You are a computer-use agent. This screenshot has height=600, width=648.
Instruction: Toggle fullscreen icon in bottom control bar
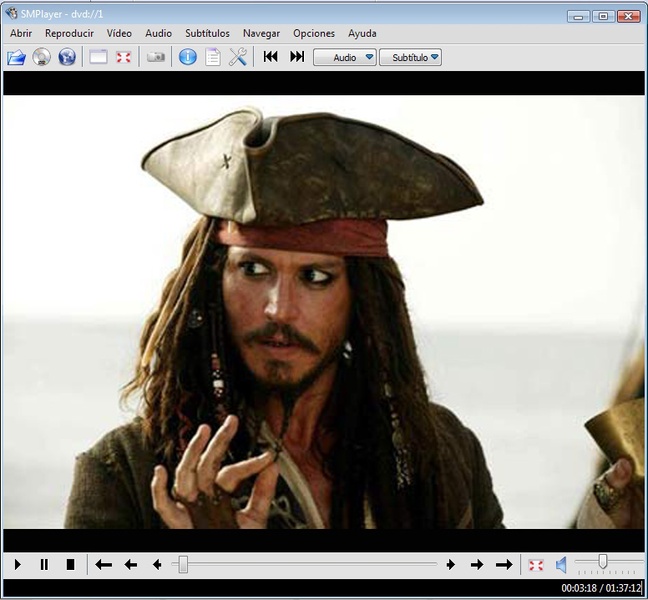[536, 565]
